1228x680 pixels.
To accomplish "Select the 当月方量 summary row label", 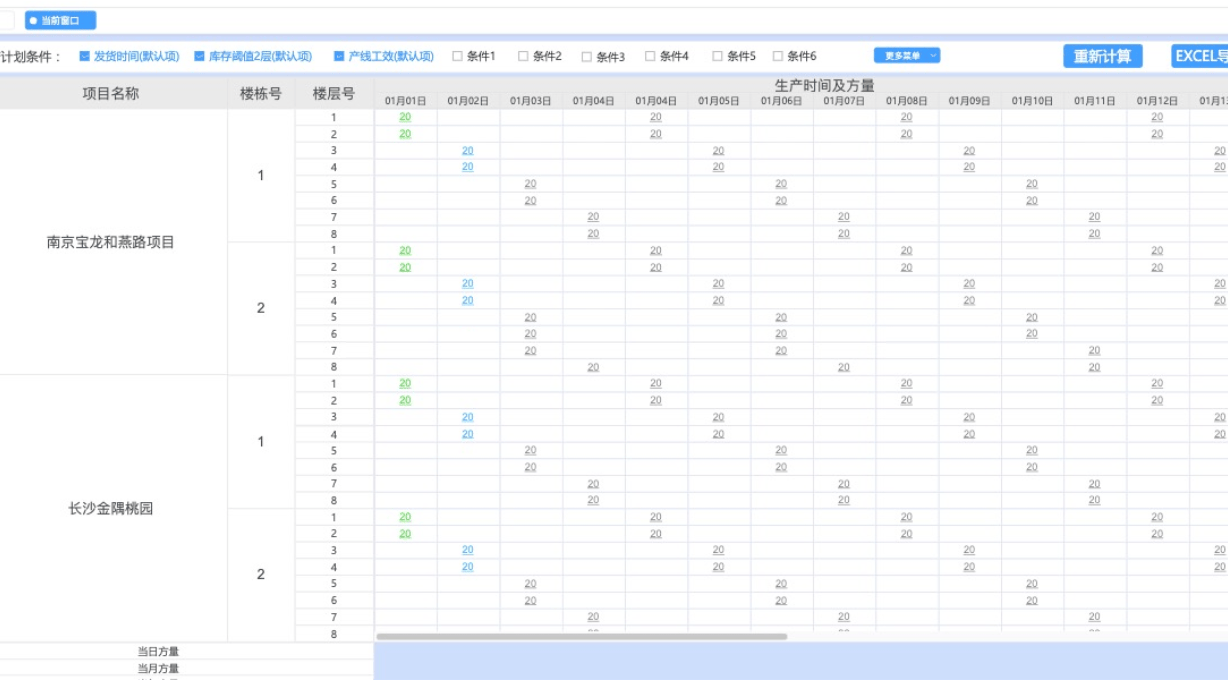I will [158, 668].
